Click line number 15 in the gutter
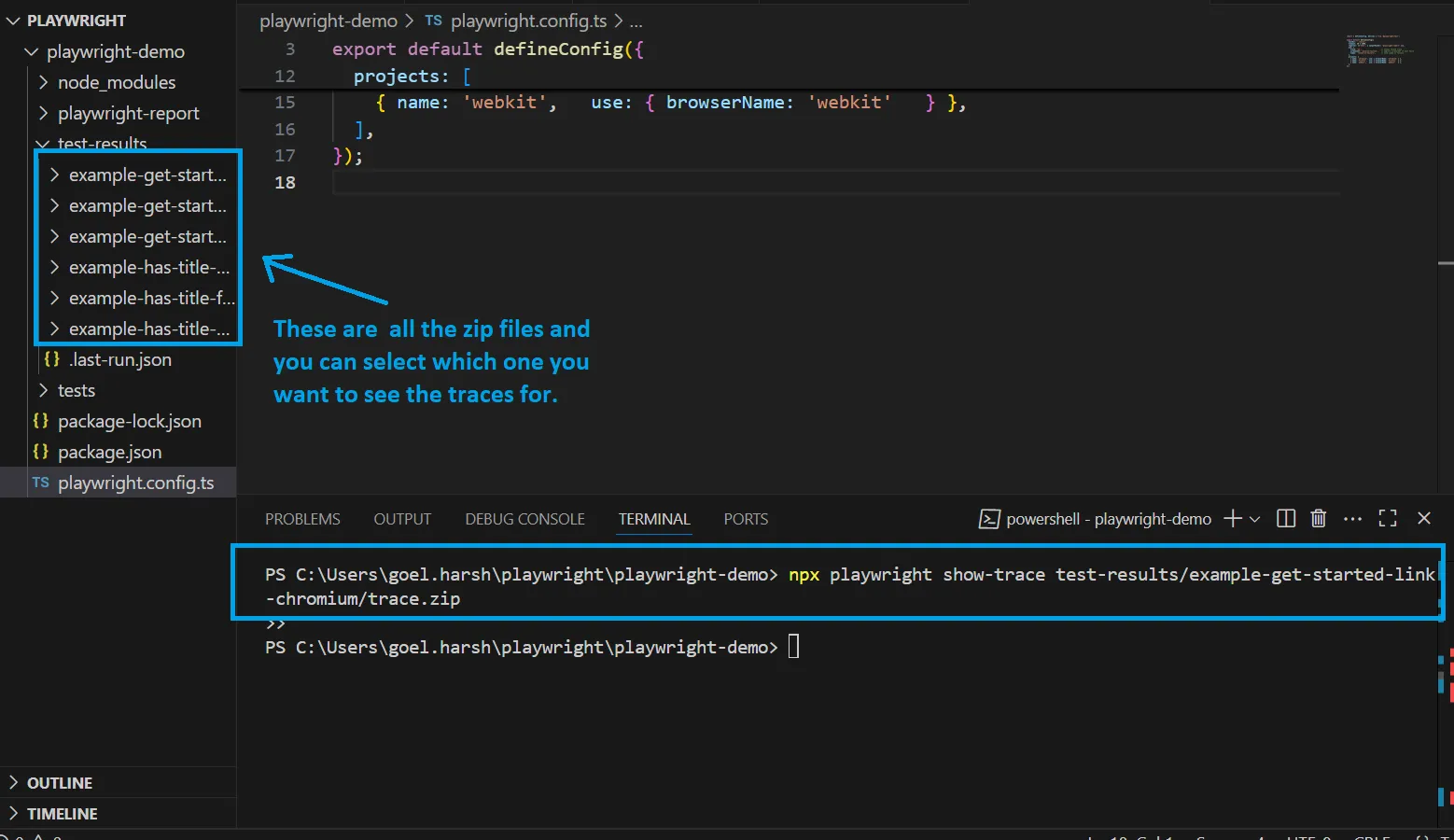Screen dimensions: 1454x840 285,103
